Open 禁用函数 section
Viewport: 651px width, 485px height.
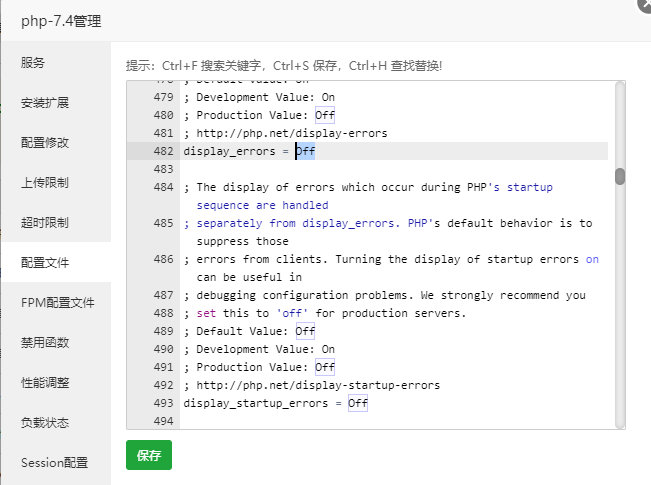[45, 343]
